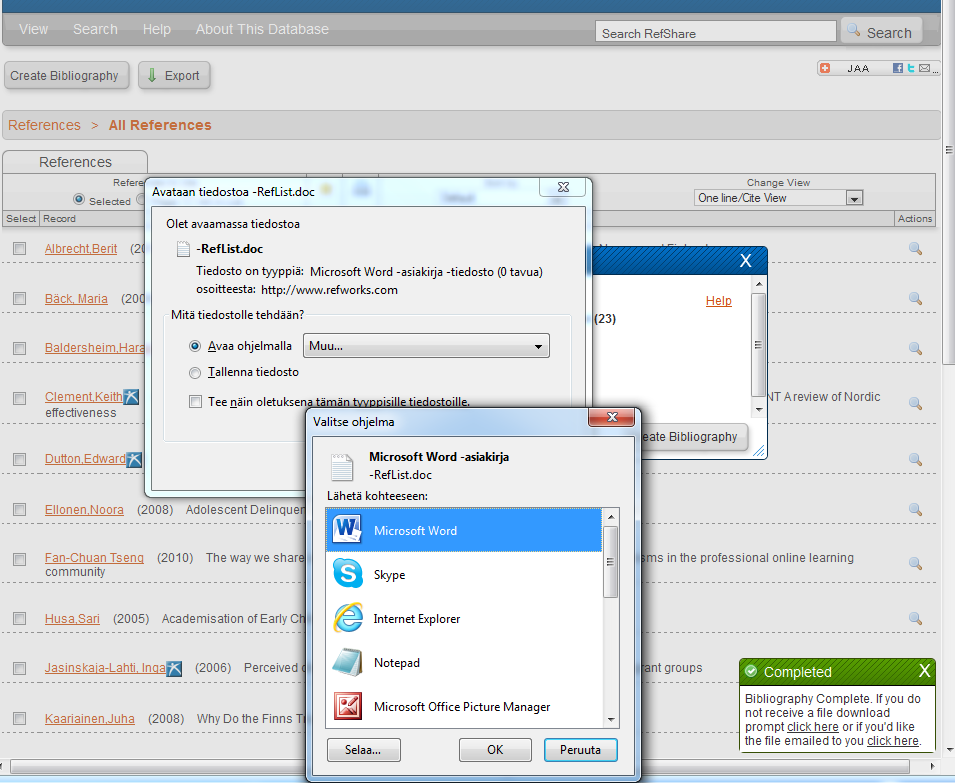
Task: Choose Microsoft Office Picture Manager icon
Action: click(x=348, y=706)
